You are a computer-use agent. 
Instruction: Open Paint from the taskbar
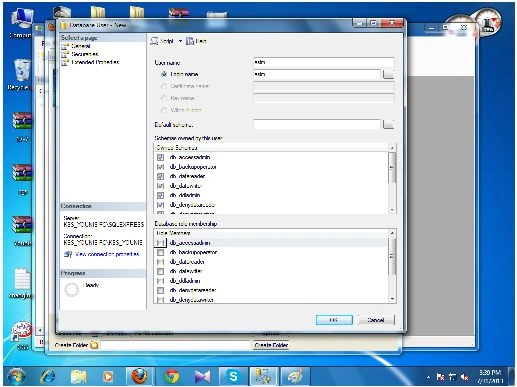[x=295, y=377]
